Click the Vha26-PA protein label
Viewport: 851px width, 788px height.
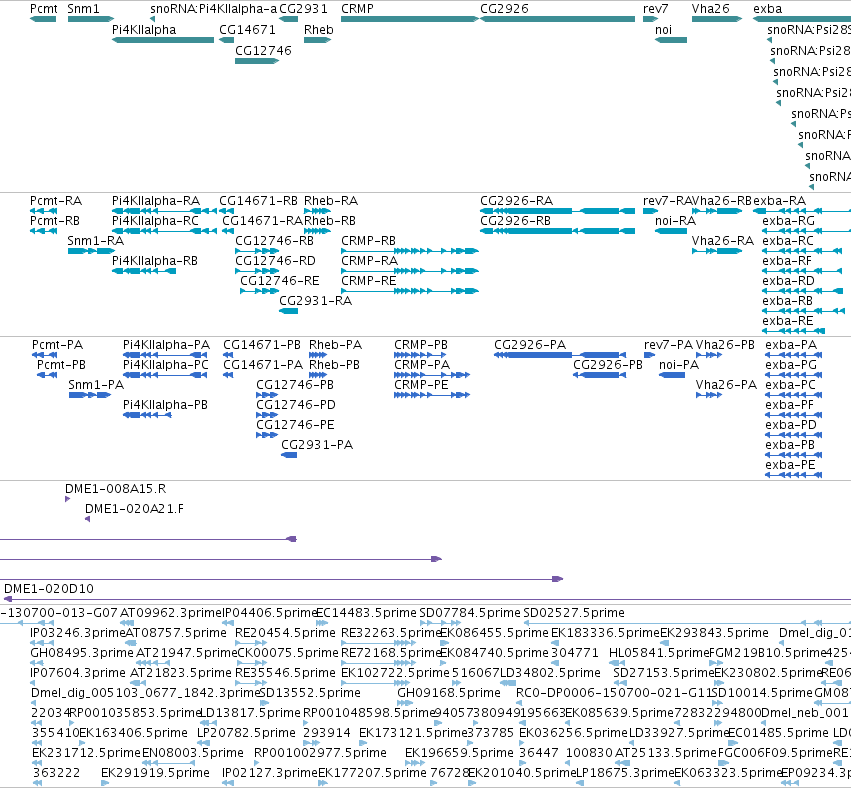[x=726, y=385]
